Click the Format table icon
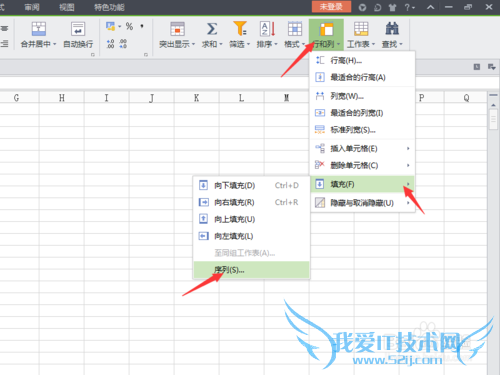The height and width of the screenshot is (375, 500). click(x=295, y=29)
